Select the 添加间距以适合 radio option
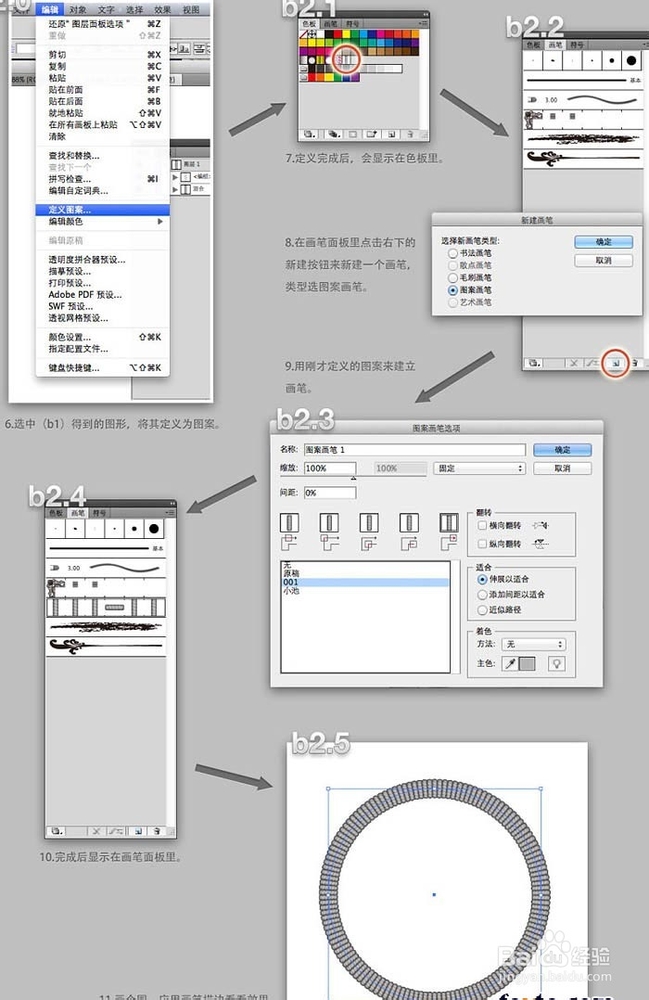 click(x=482, y=594)
